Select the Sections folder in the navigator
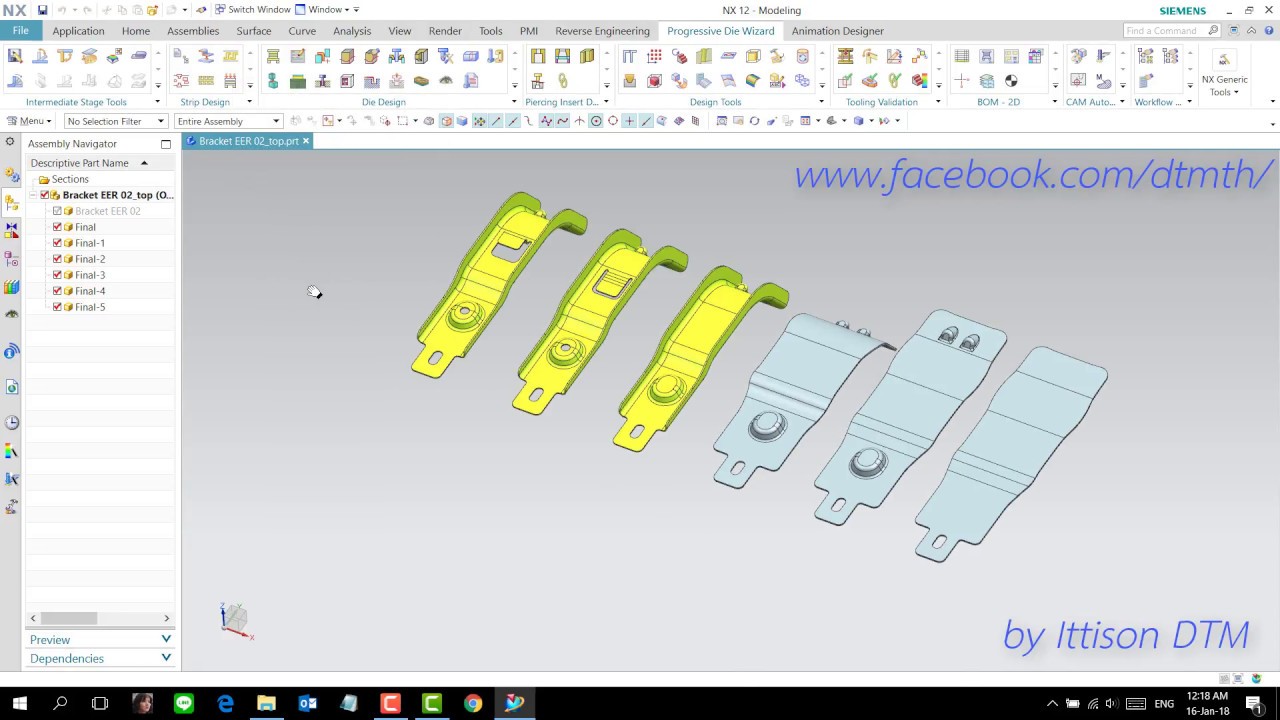This screenshot has height=720, width=1280. pos(70,179)
